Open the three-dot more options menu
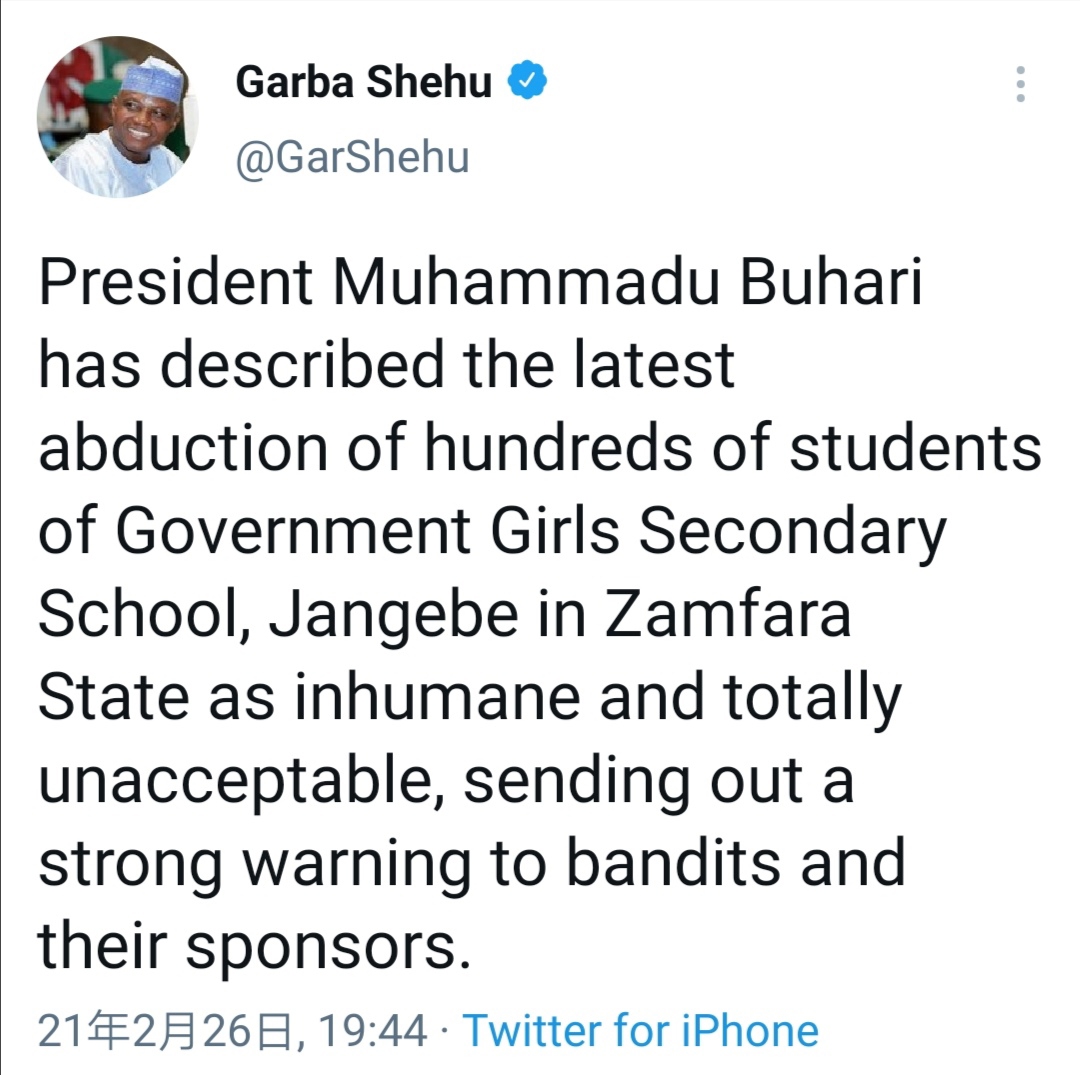The height and width of the screenshot is (1075, 1080). tap(1020, 85)
